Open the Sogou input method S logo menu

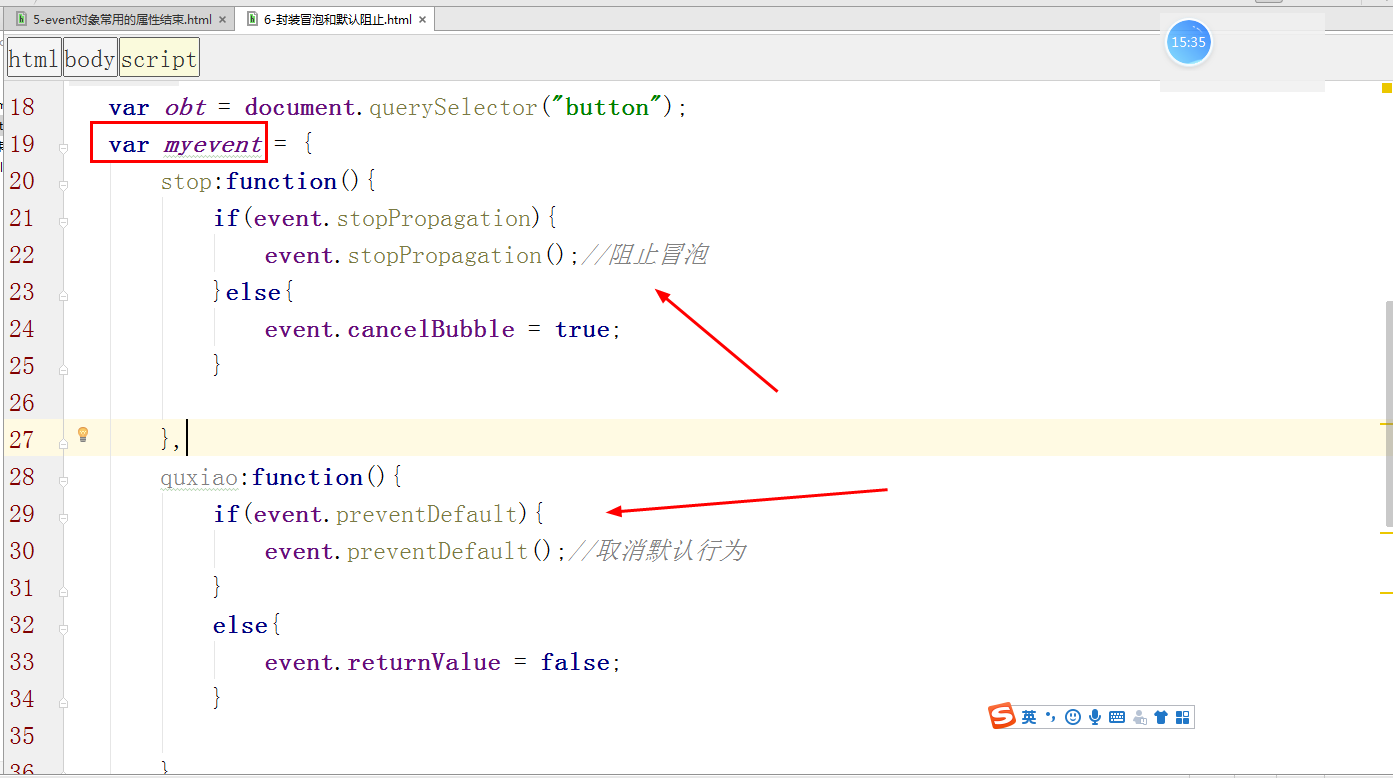point(1002,715)
